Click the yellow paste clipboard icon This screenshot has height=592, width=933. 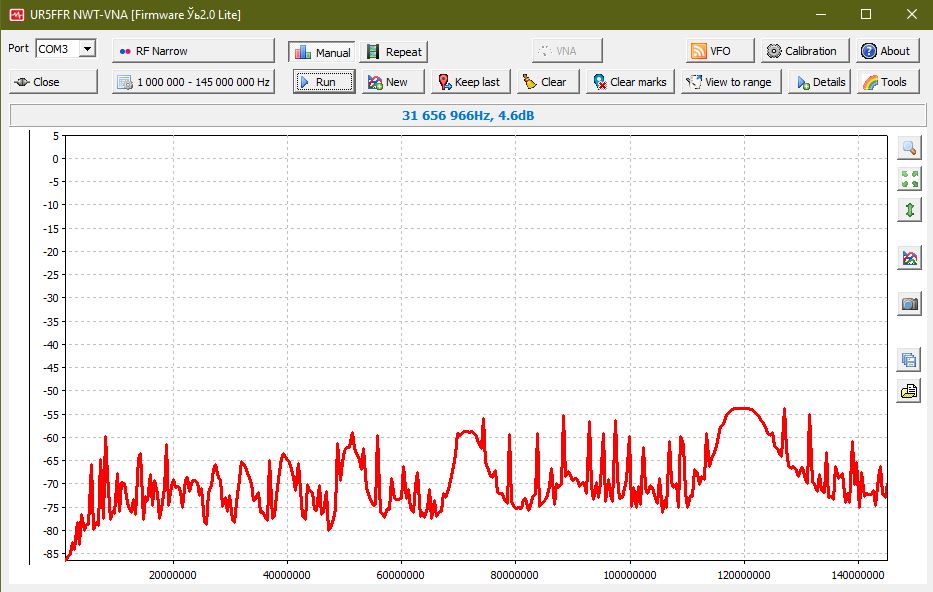[x=909, y=391]
